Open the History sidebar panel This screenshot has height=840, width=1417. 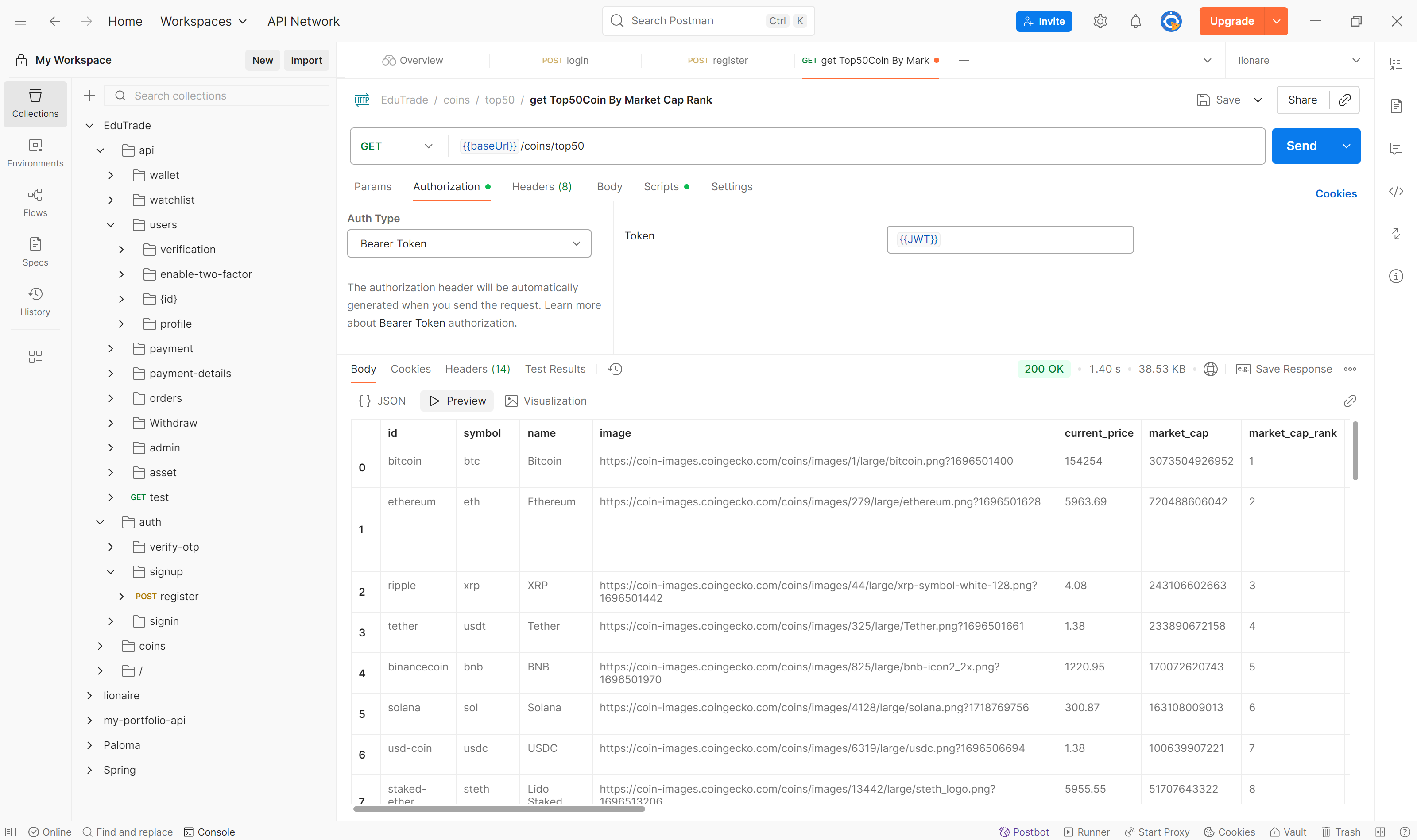tap(35, 302)
